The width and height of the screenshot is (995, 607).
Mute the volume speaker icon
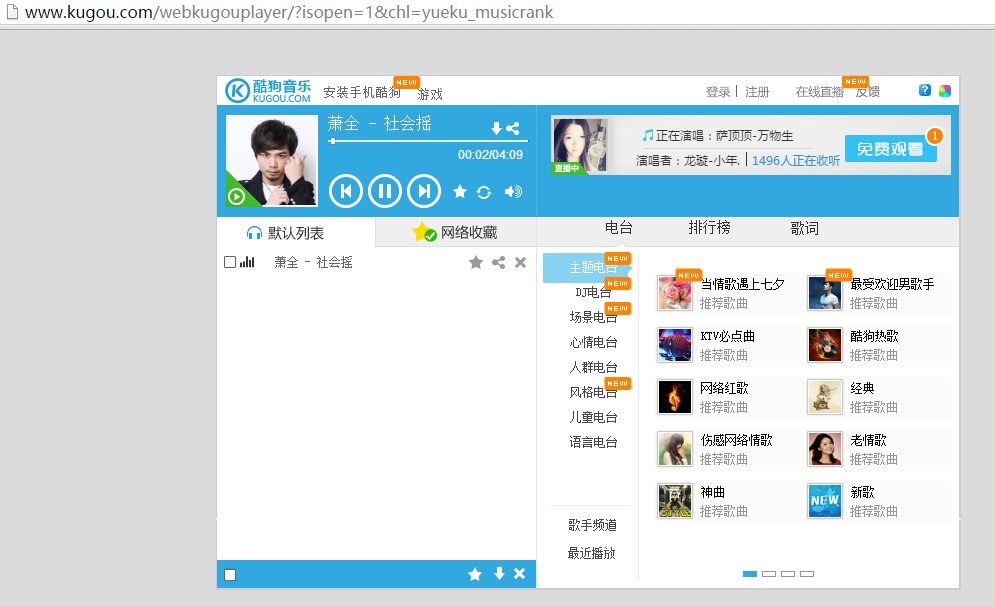[x=513, y=192]
